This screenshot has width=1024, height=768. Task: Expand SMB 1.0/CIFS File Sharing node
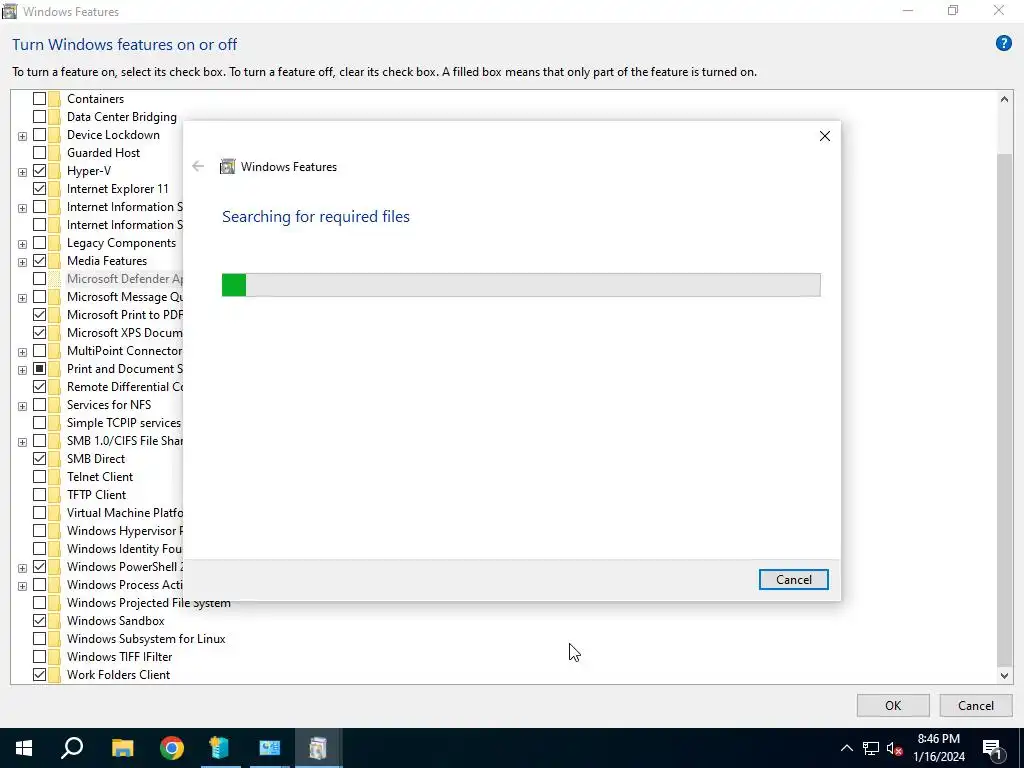coord(22,441)
